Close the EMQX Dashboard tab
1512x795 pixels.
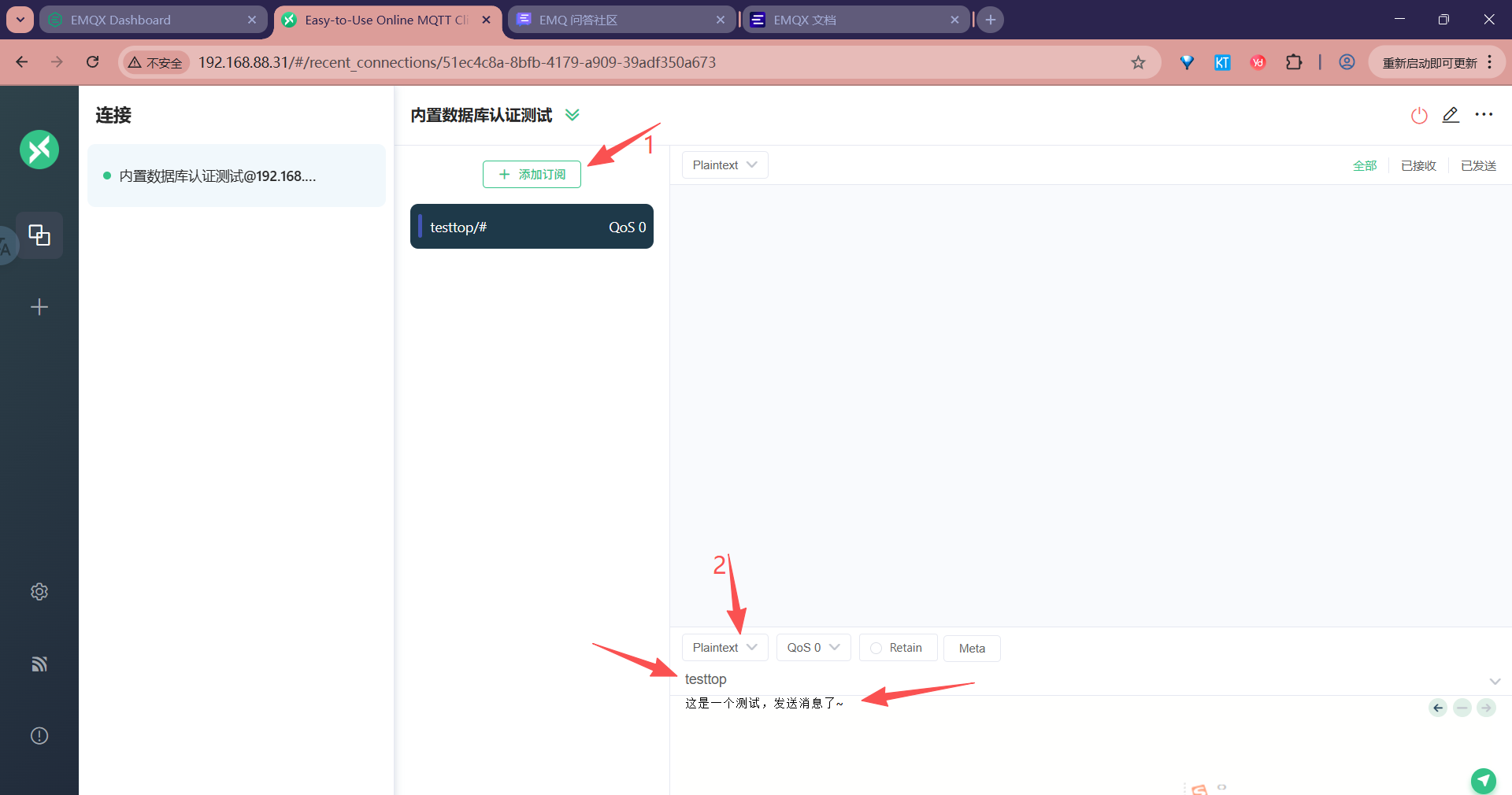[252, 20]
